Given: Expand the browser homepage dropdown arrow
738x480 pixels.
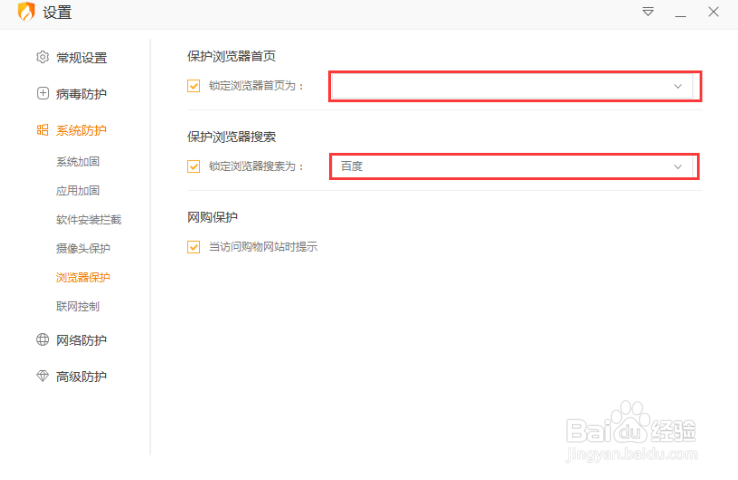Looking at the screenshot, I should 678,86.
